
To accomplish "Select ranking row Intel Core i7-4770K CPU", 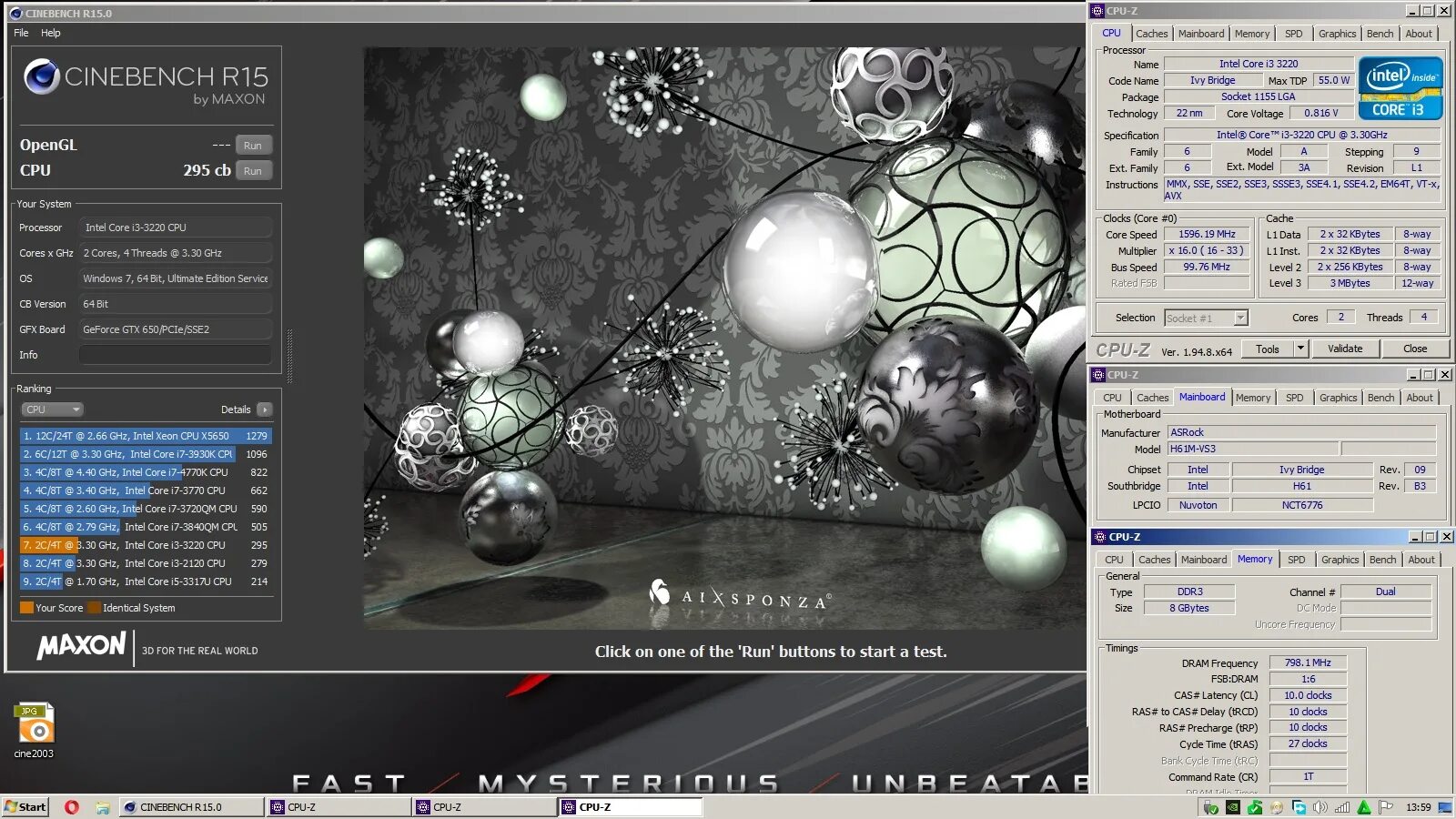I will coord(146,472).
